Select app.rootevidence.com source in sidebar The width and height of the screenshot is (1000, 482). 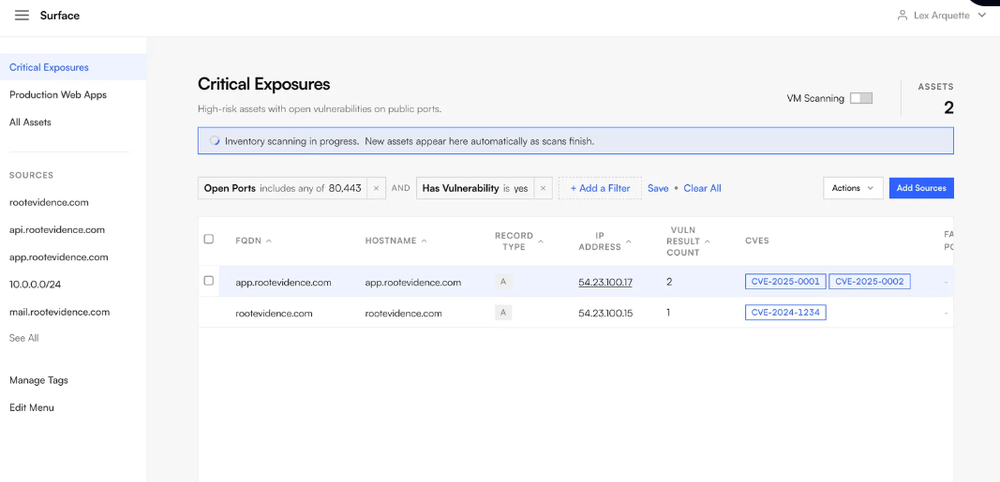(x=59, y=257)
